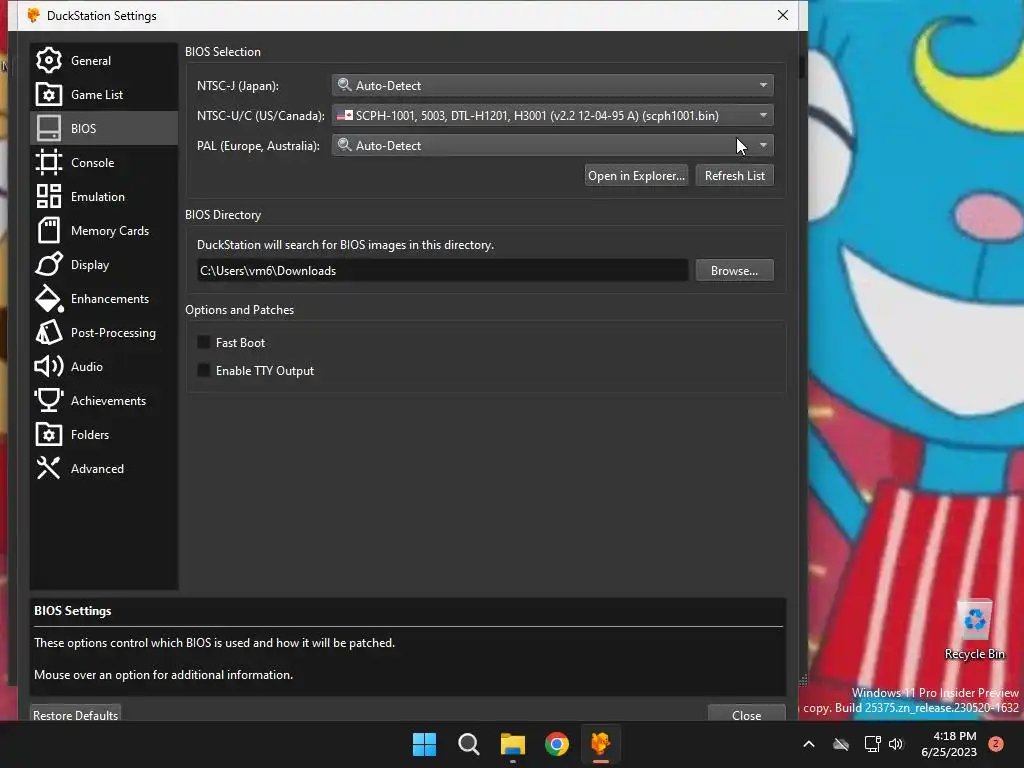
Task: Close the DuckStation Settings window
Action: pos(783,15)
